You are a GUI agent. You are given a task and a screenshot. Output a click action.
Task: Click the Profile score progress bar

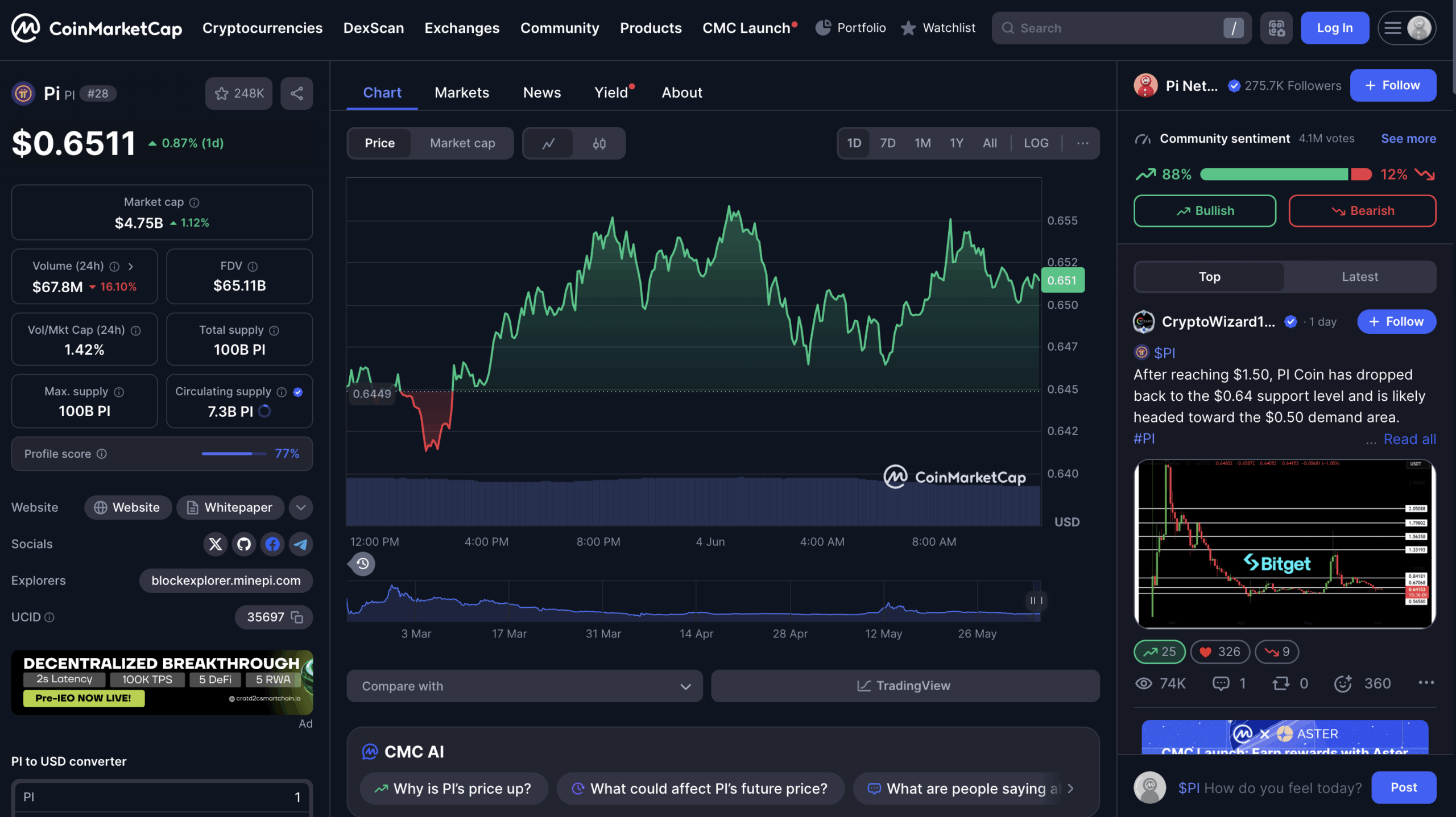234,454
